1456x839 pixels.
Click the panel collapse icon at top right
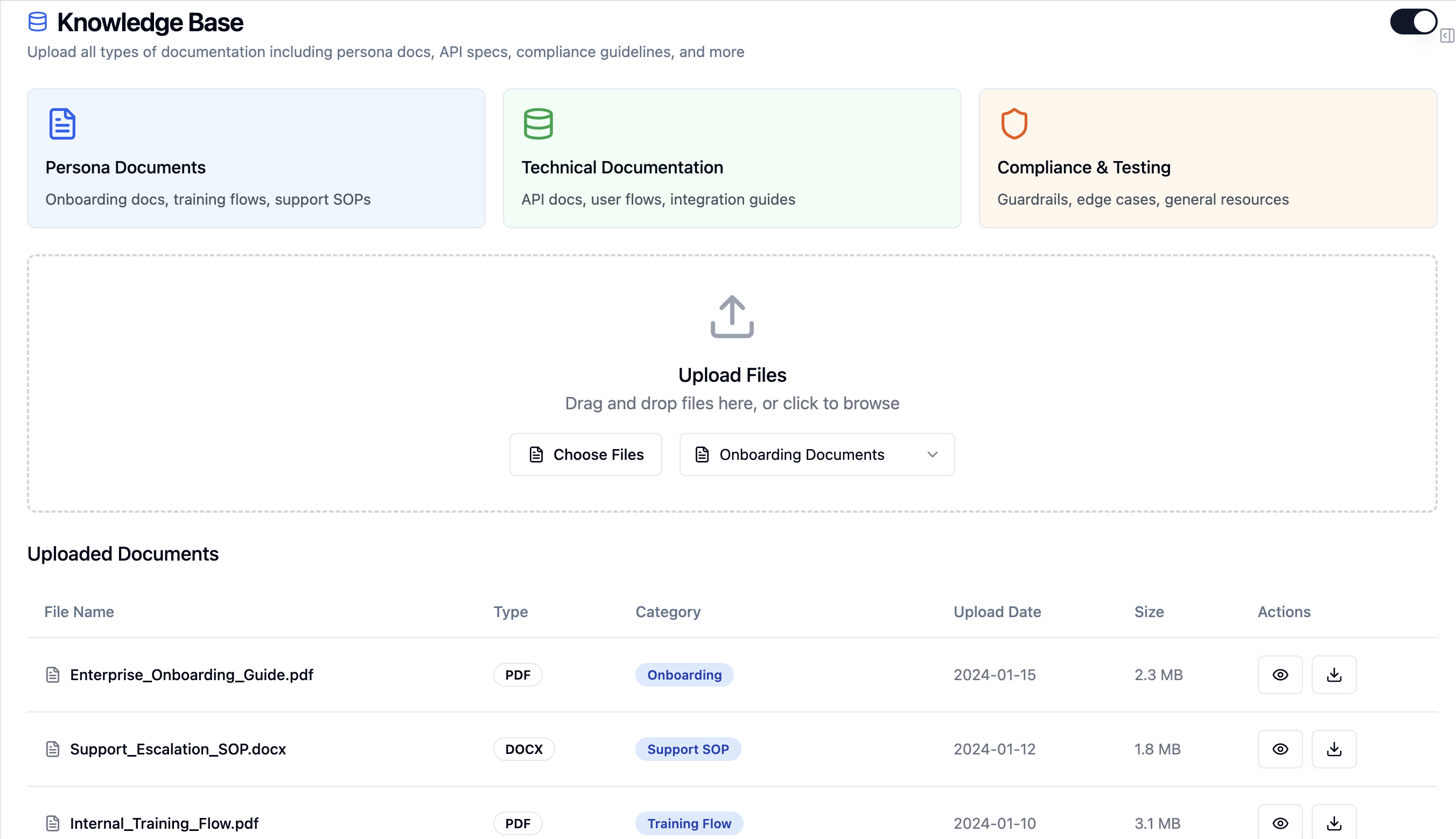coord(1447,36)
